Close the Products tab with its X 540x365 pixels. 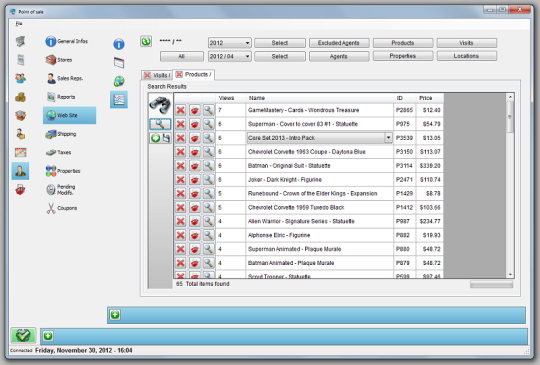pos(179,74)
